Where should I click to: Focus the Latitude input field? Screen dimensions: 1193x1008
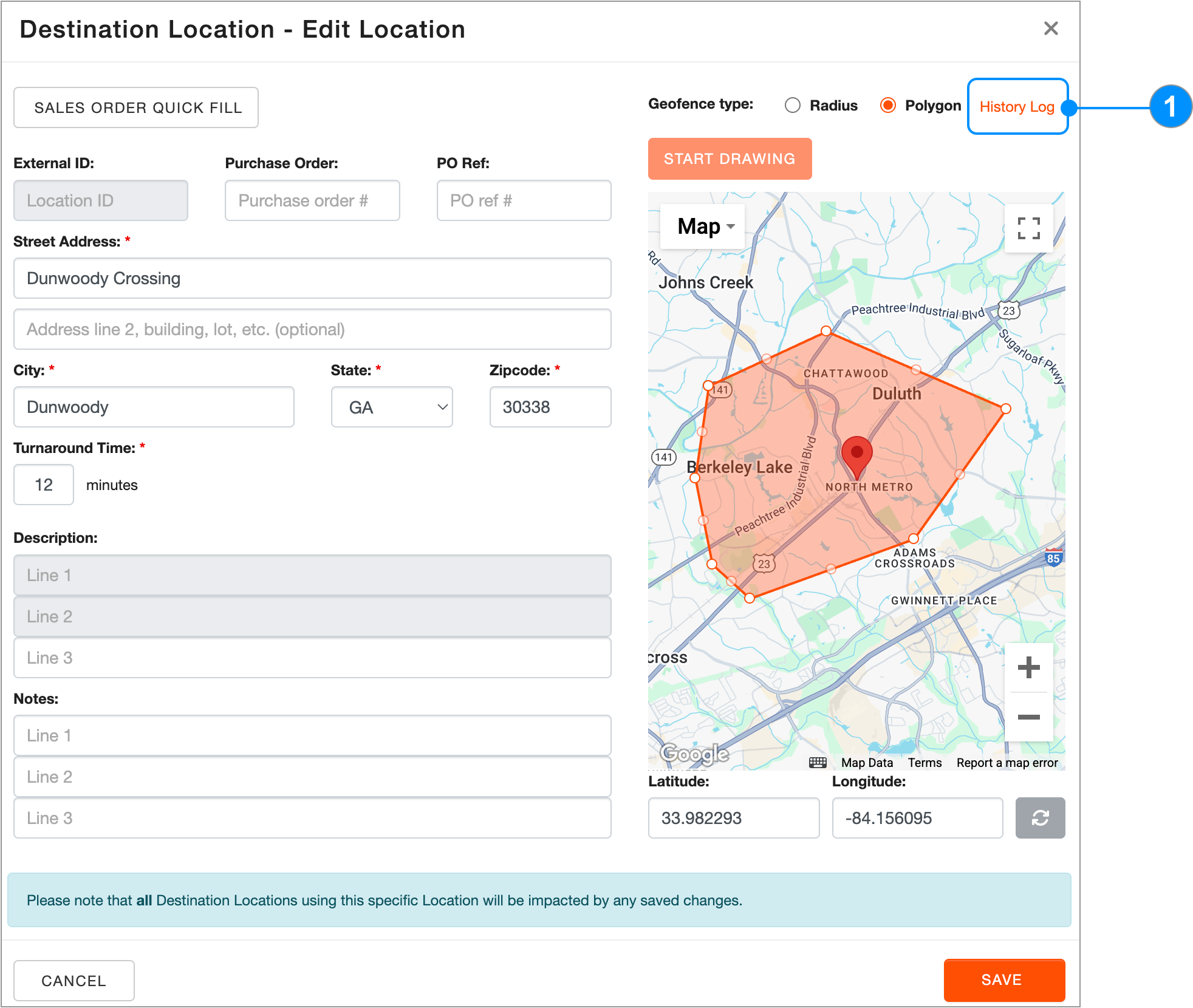(734, 818)
